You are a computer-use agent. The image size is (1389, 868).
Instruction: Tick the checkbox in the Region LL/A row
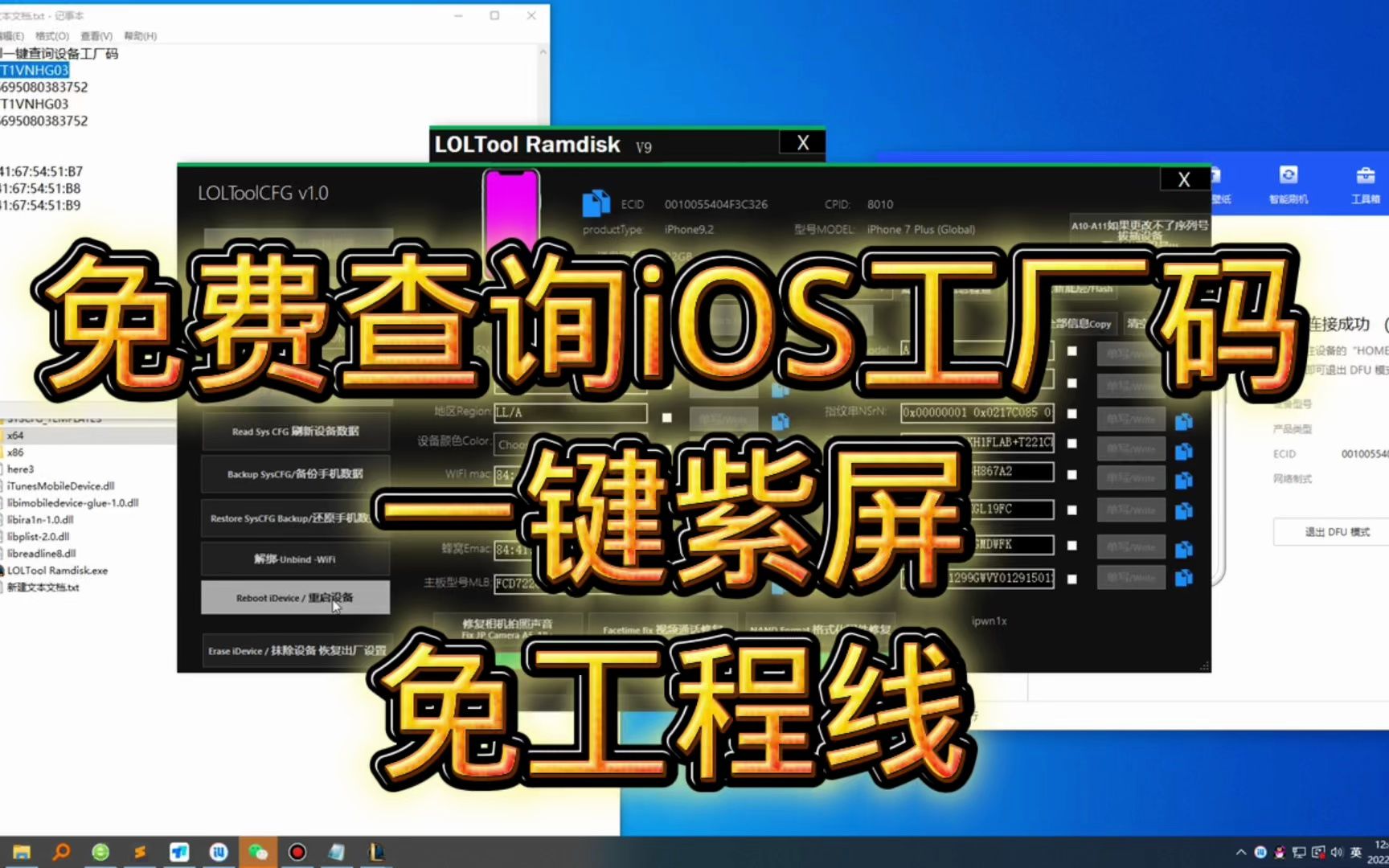[666, 417]
